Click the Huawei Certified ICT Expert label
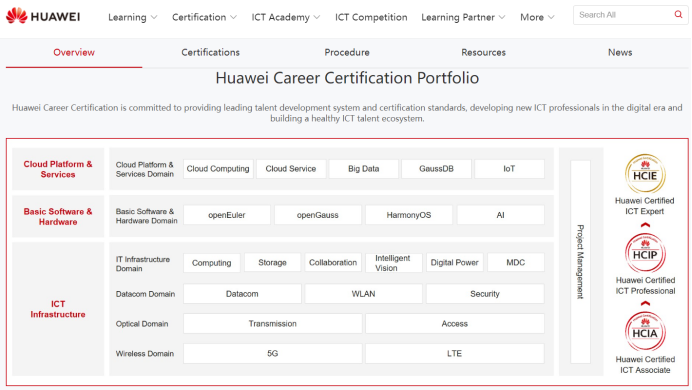This screenshot has width=692, height=390. [x=644, y=206]
